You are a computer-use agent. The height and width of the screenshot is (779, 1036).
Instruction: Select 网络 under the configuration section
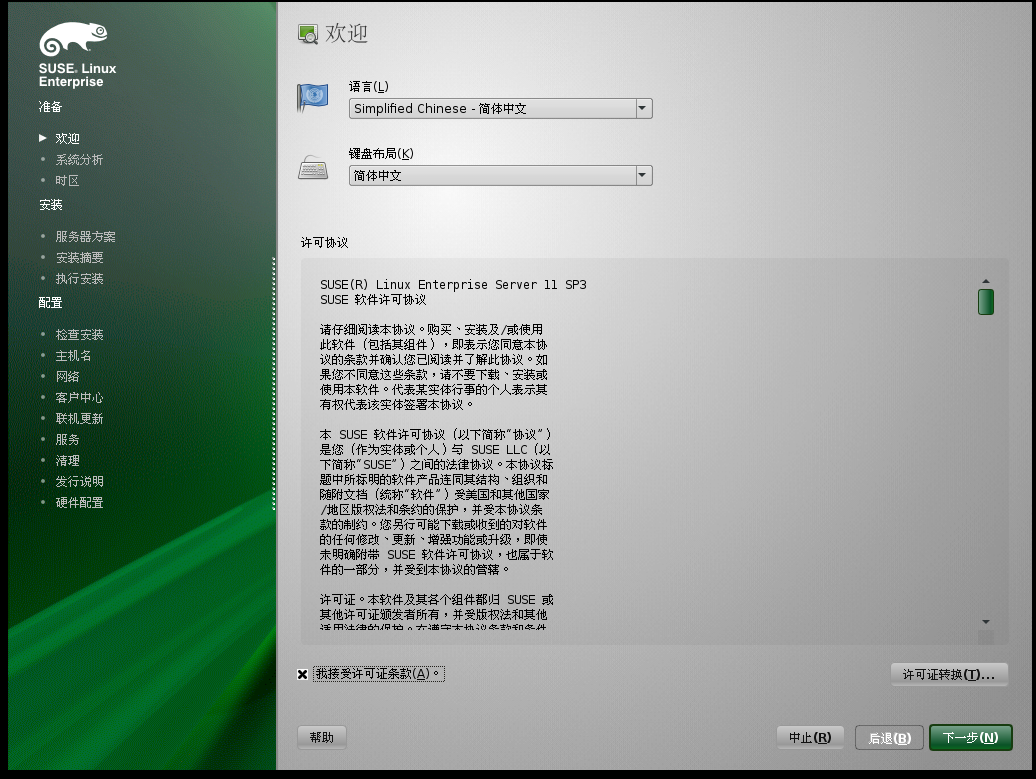[67, 376]
